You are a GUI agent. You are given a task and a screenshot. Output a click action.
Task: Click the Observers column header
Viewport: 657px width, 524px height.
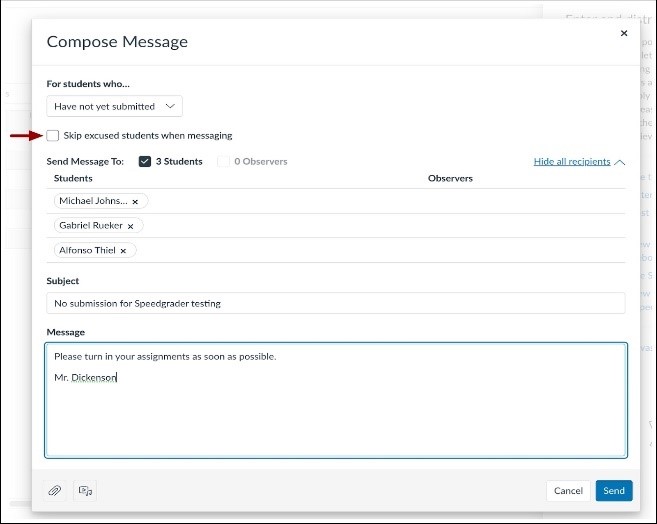(450, 178)
